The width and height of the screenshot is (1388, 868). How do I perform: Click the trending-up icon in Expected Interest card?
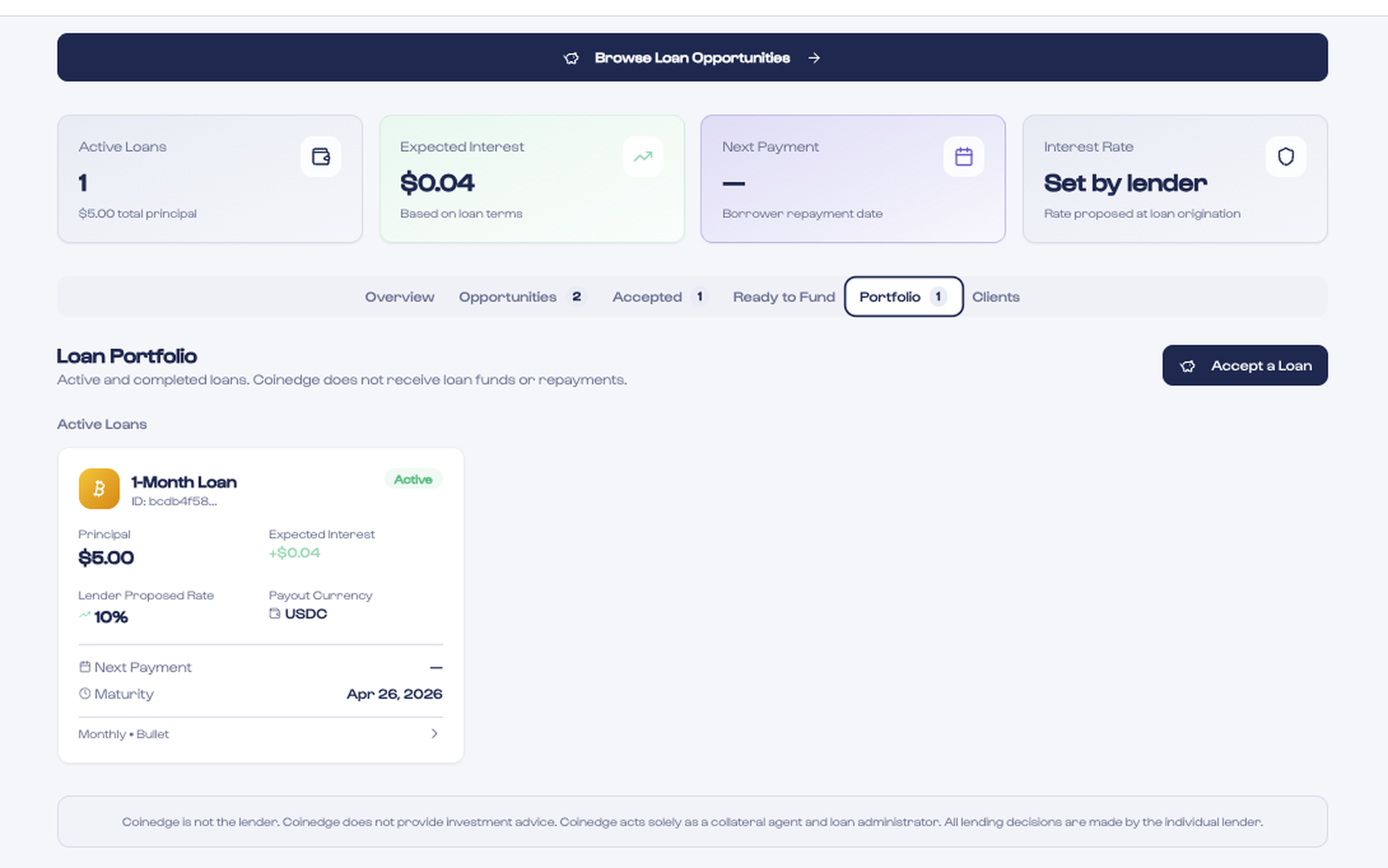coord(643,156)
